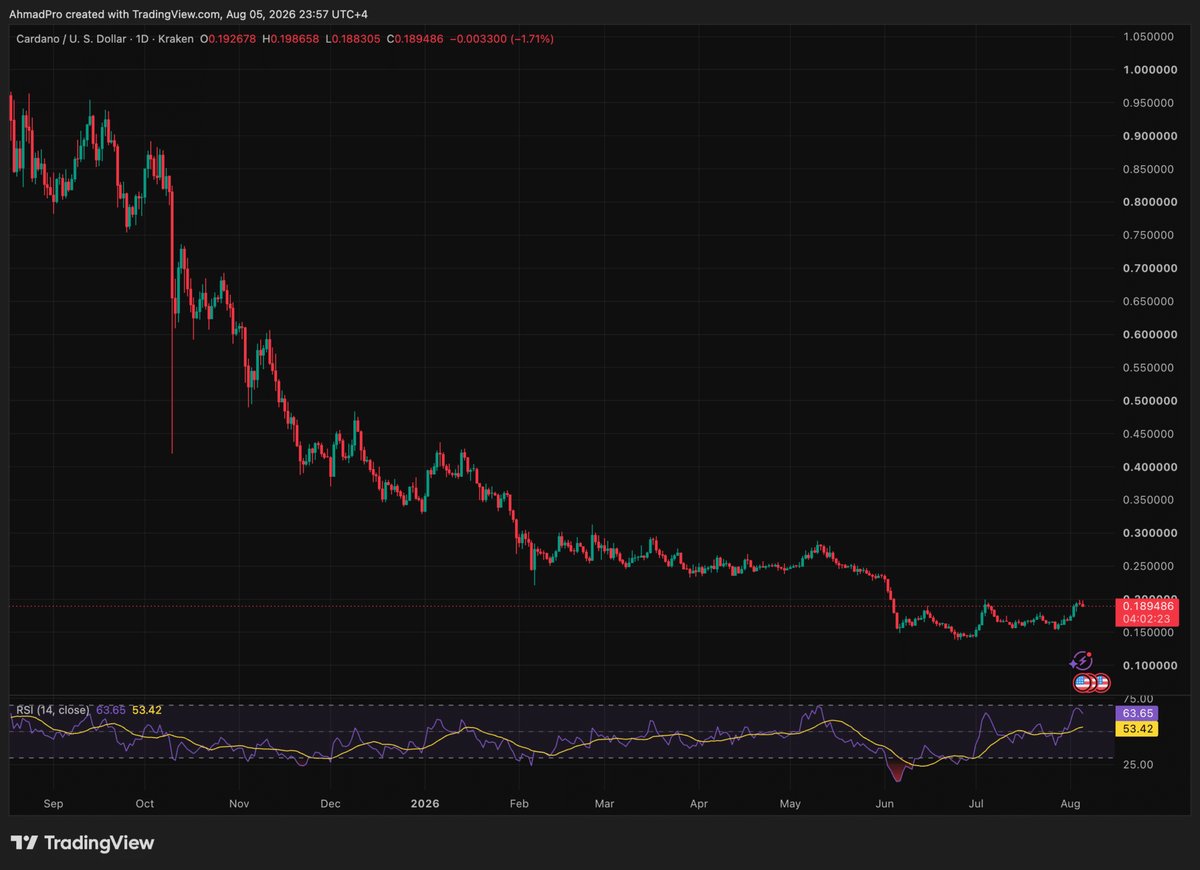This screenshot has height=870, width=1200.
Task: Click the 1.000000 price scale label
Action: 1149,70
